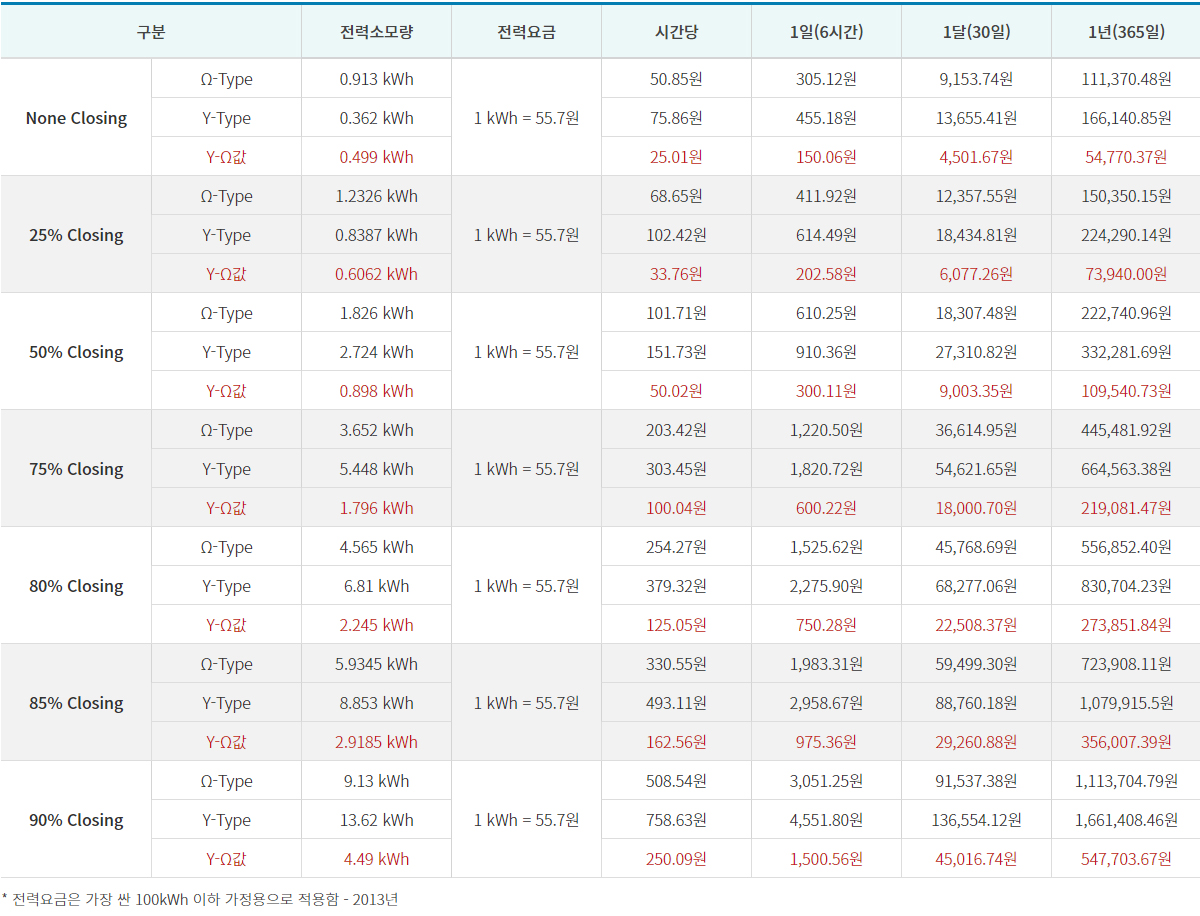The image size is (1200, 916).
Task: Click the red 2.245 kWh value
Action: 376,625
